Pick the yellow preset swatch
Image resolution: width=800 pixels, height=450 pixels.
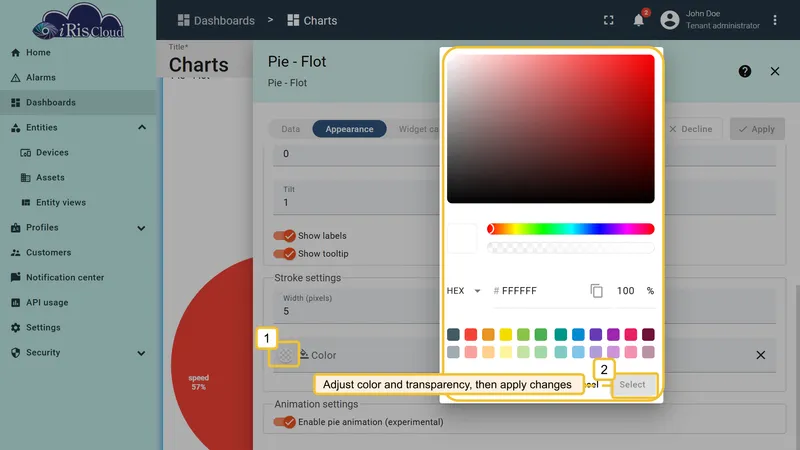click(x=506, y=335)
